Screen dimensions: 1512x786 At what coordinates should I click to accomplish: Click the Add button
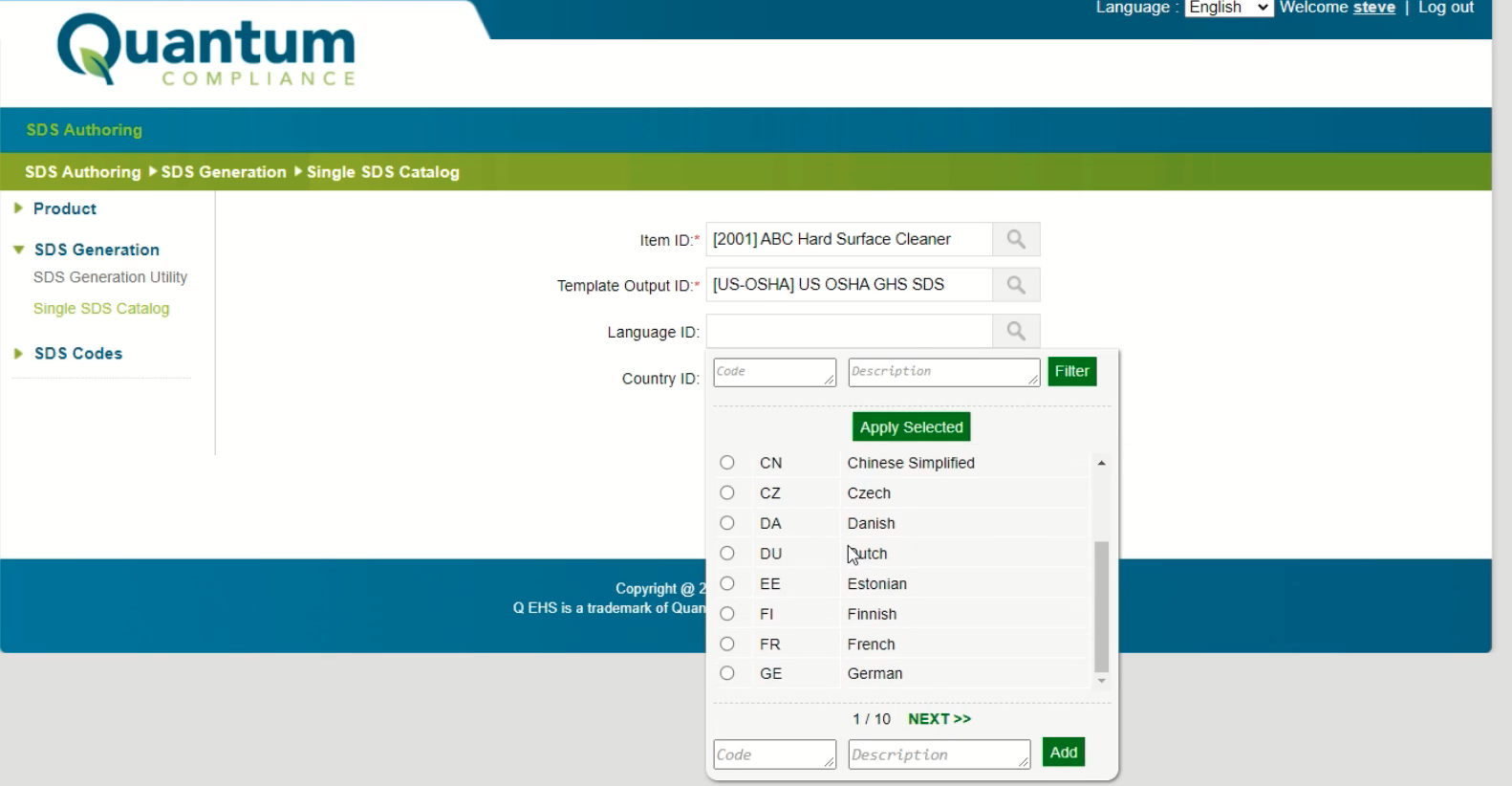tap(1064, 753)
